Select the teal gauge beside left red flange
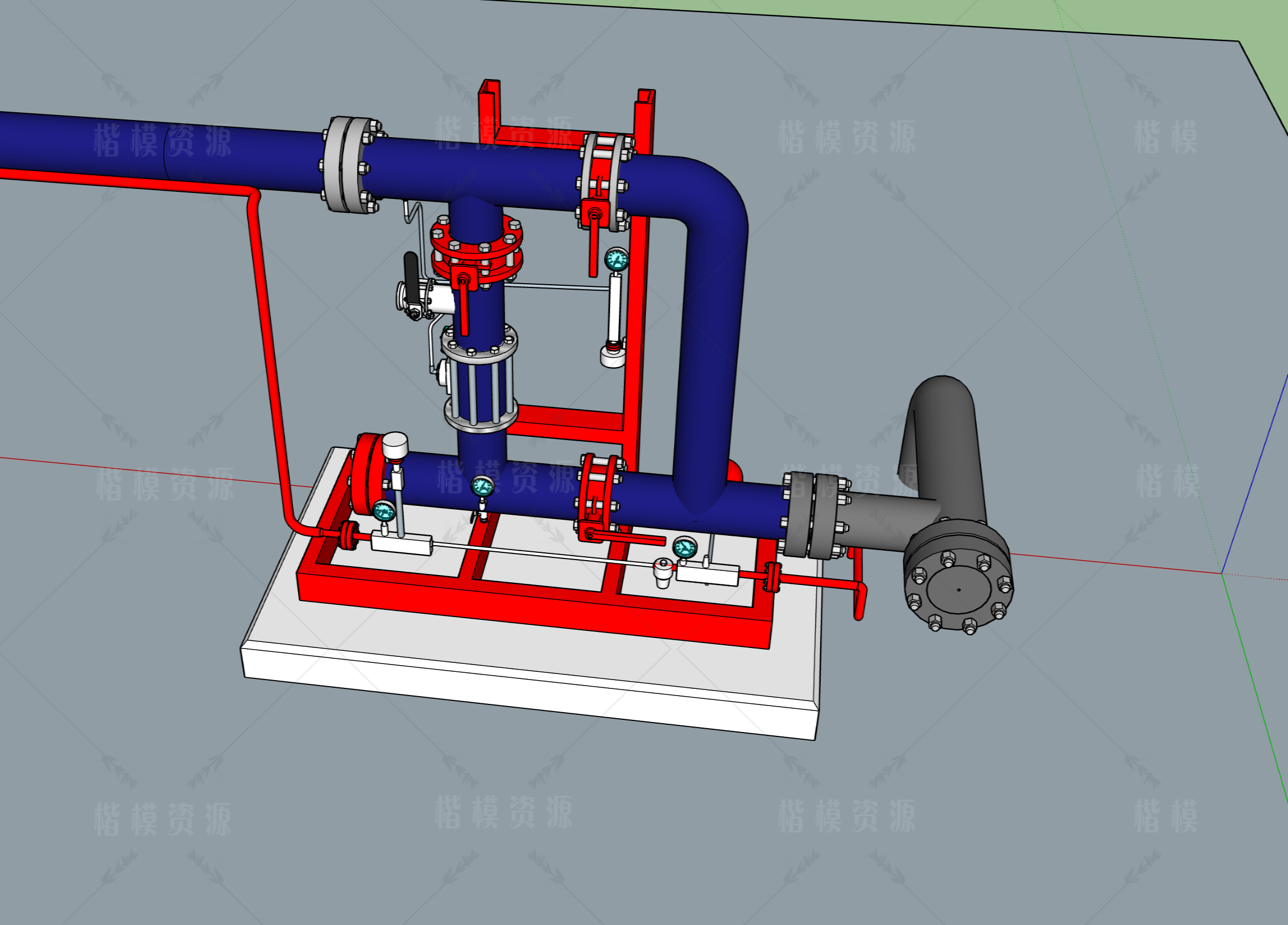 pyautogui.click(x=384, y=511)
